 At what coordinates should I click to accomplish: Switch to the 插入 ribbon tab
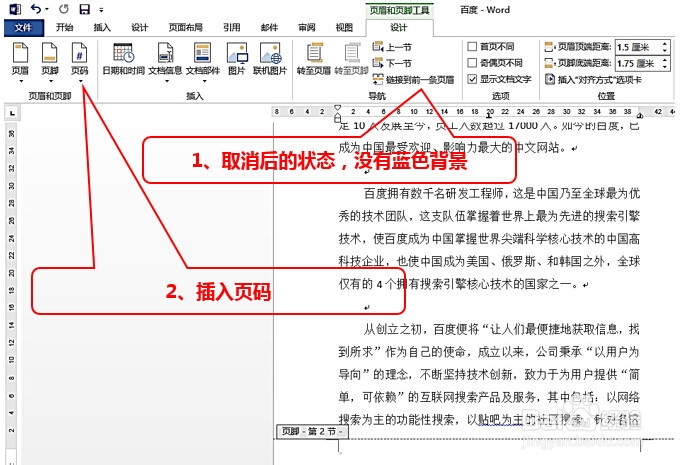coord(102,27)
